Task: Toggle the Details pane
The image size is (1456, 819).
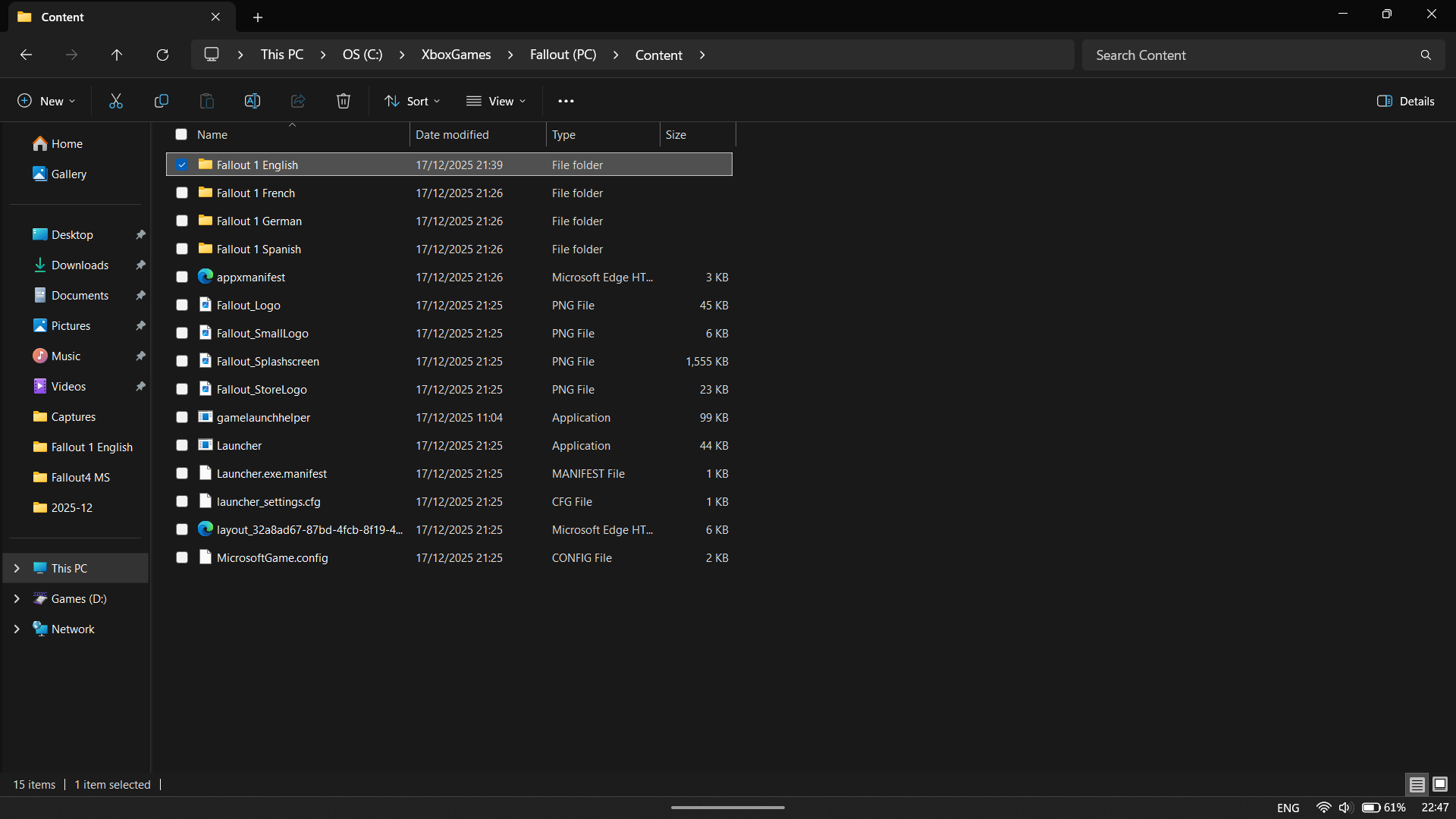Action: (x=1405, y=100)
